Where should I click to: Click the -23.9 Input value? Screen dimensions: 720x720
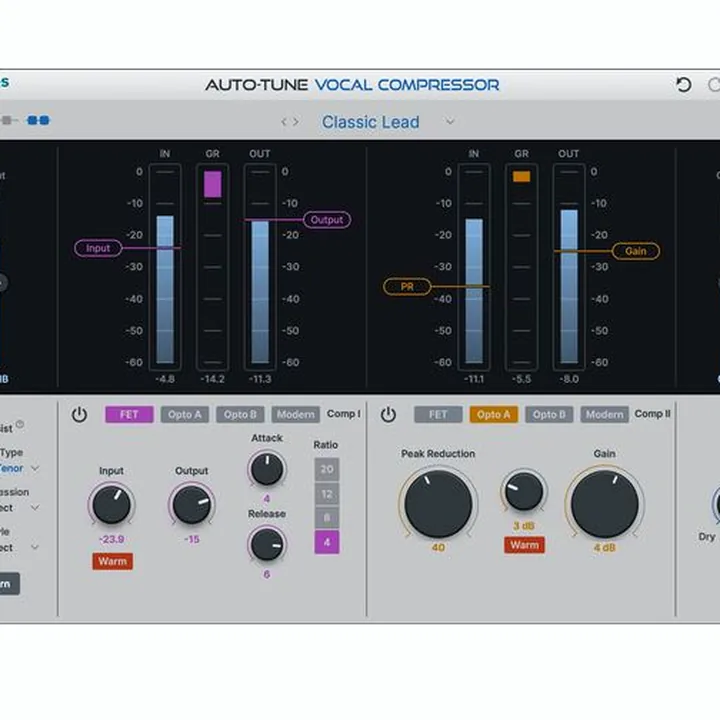(x=112, y=539)
